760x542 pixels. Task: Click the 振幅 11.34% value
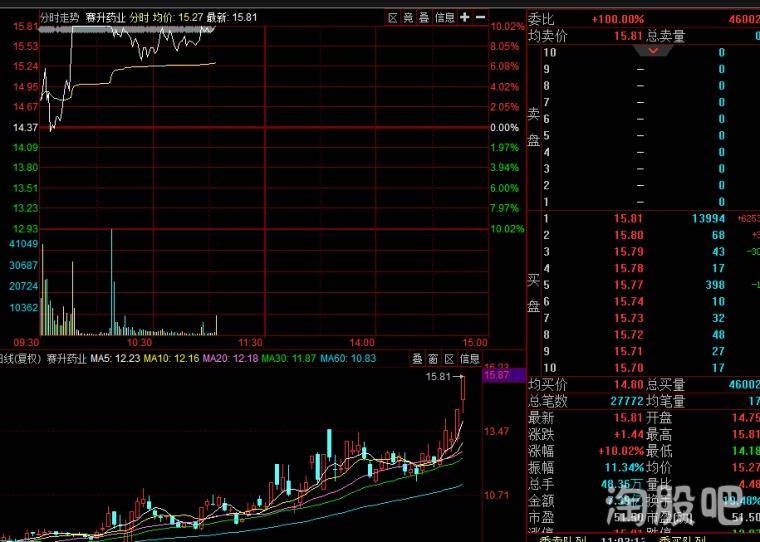pos(624,468)
